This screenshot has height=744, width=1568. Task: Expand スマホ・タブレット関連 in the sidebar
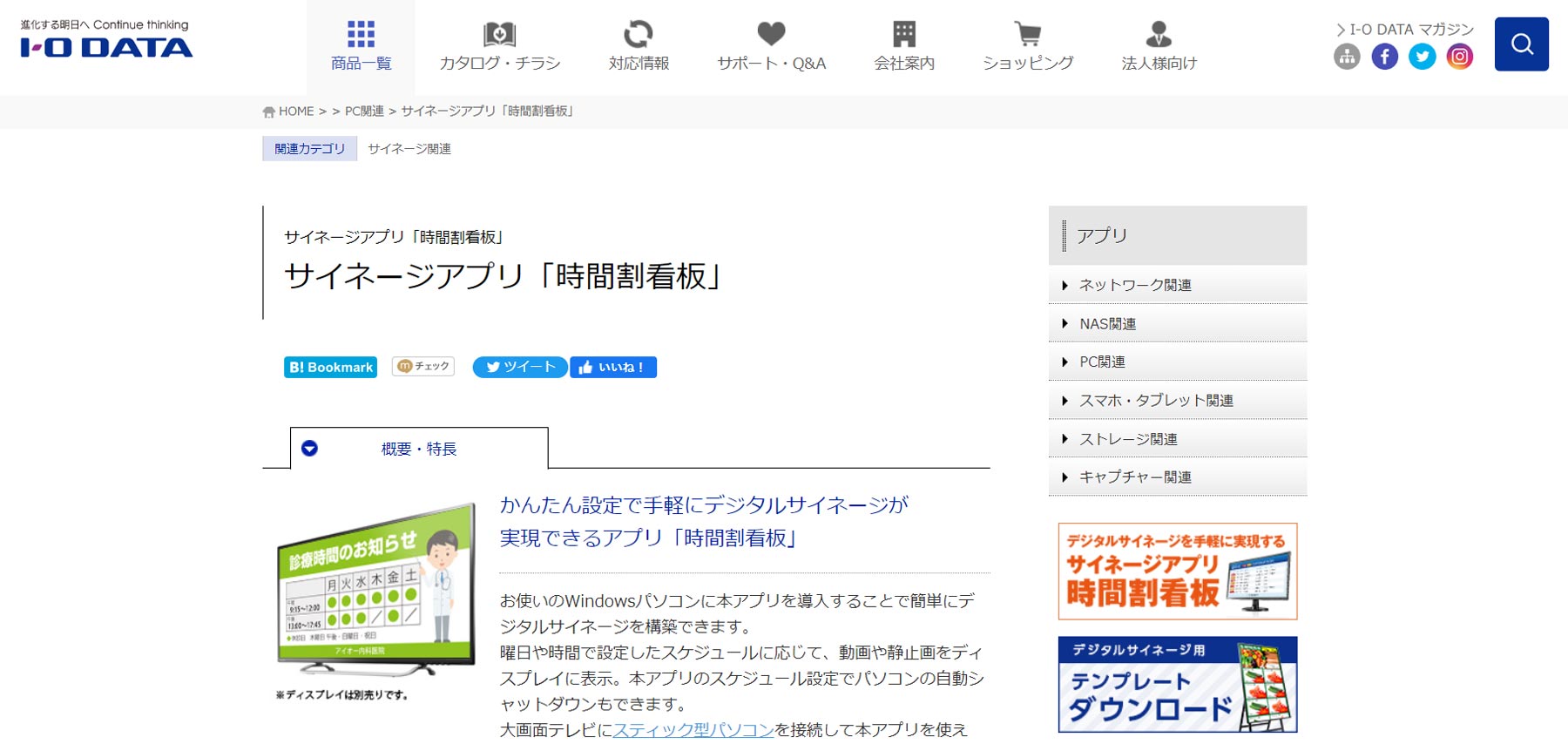[x=1178, y=400]
